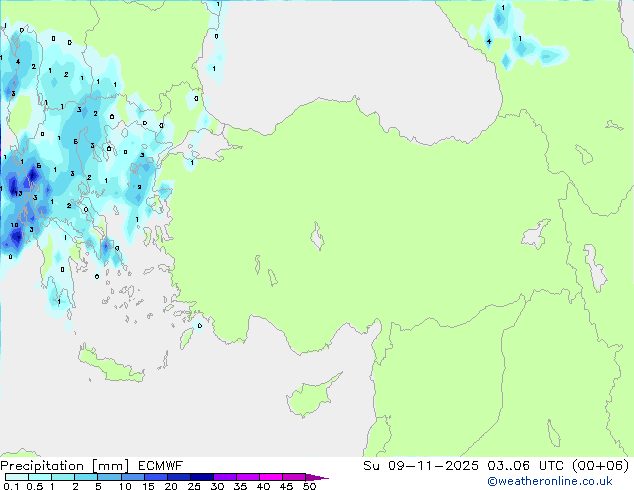The width and height of the screenshot is (634, 490).
Task: Click the 20–25 mm legend swatch
Action: [x=179, y=477]
